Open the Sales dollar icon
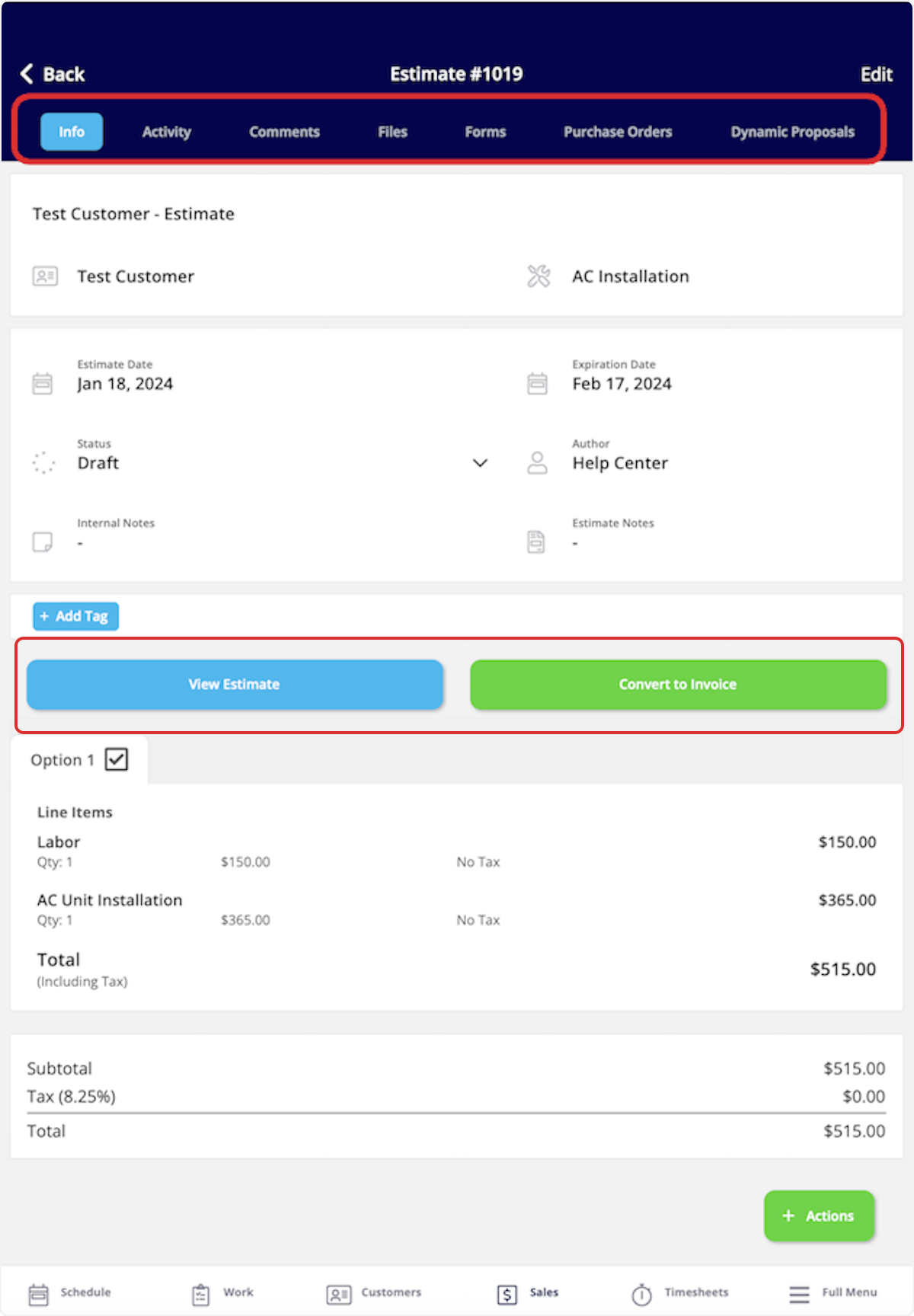Image resolution: width=914 pixels, height=1316 pixels. [x=507, y=1294]
